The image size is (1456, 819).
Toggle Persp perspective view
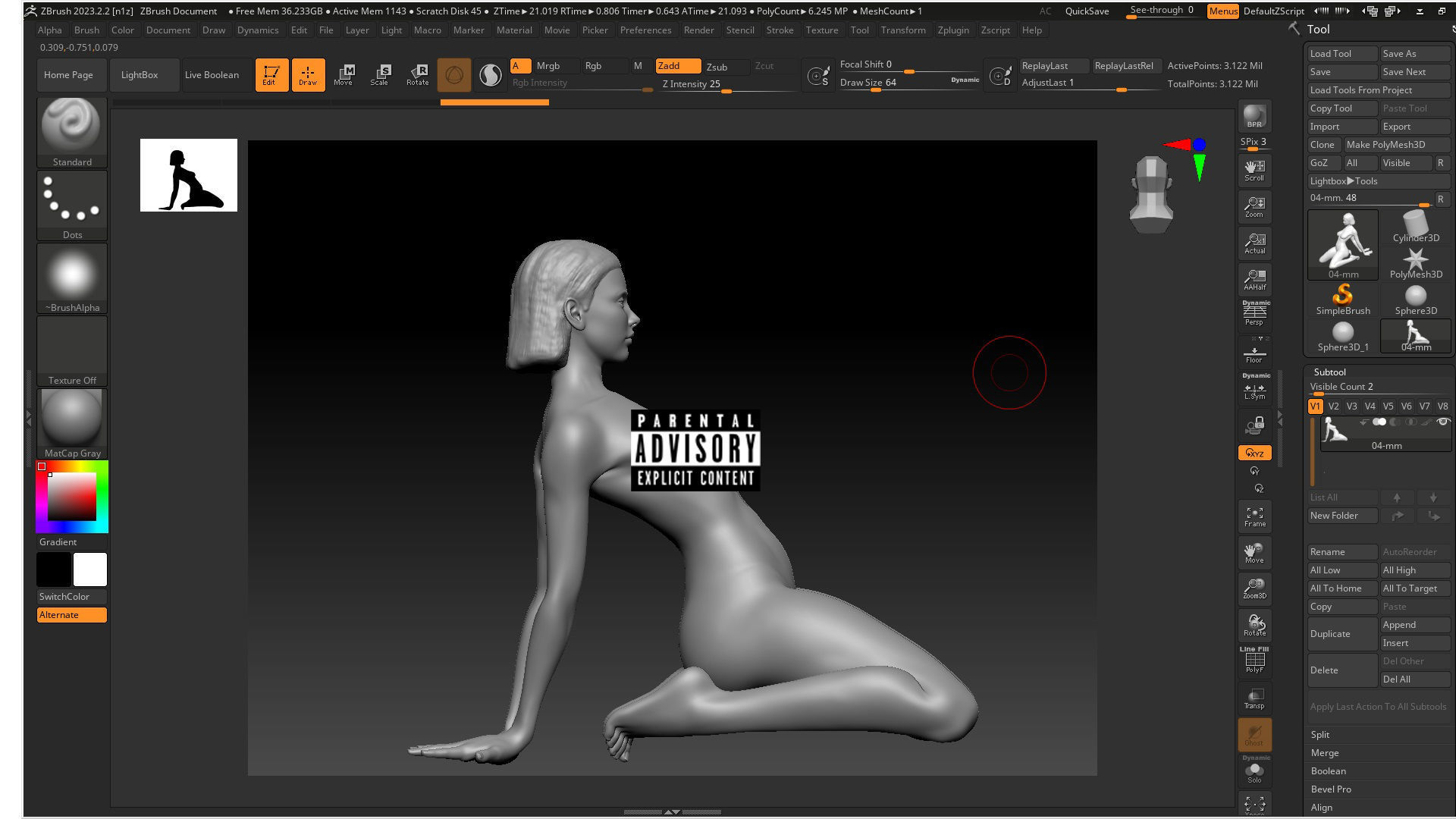click(1254, 313)
